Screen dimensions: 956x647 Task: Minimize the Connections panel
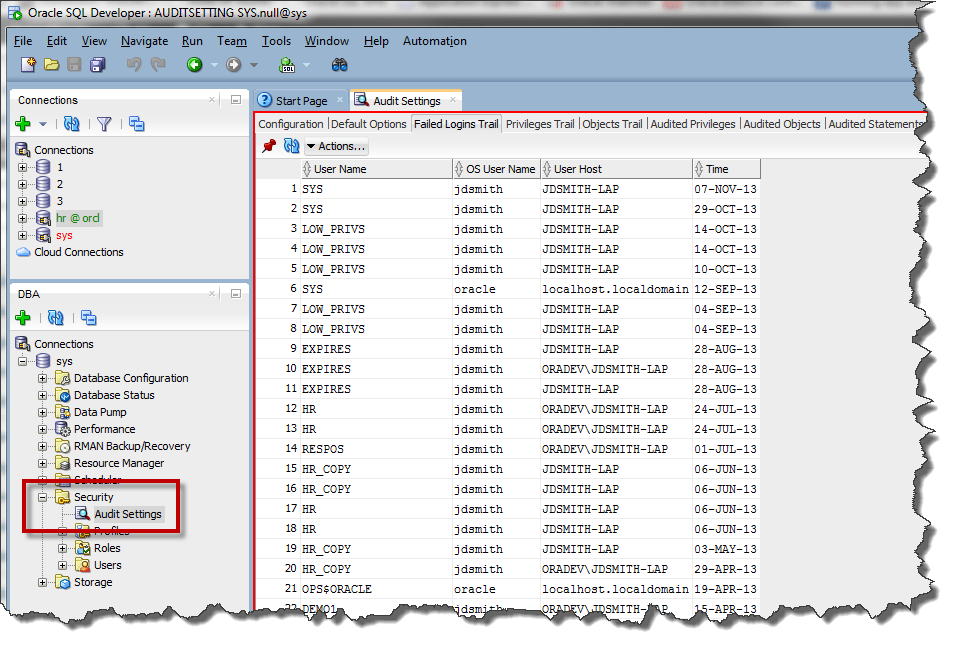coord(236,99)
